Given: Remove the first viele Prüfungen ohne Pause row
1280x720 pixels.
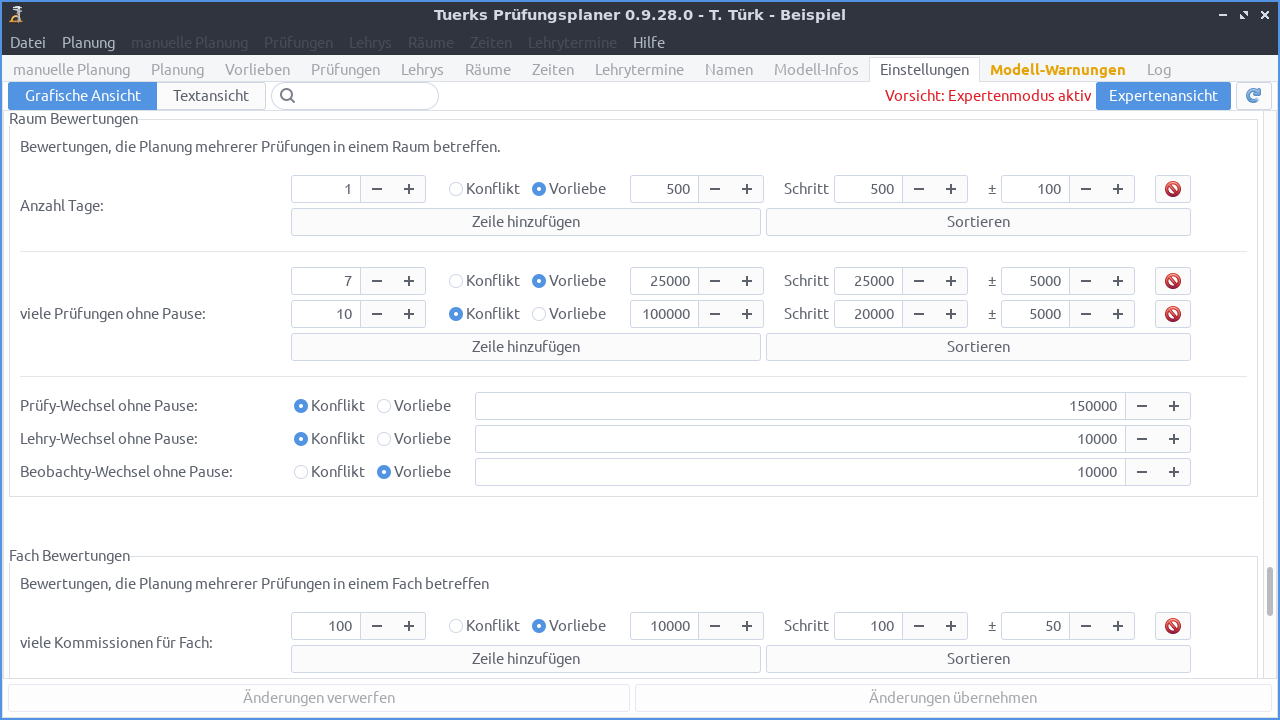Looking at the screenshot, I should tap(1171, 281).
